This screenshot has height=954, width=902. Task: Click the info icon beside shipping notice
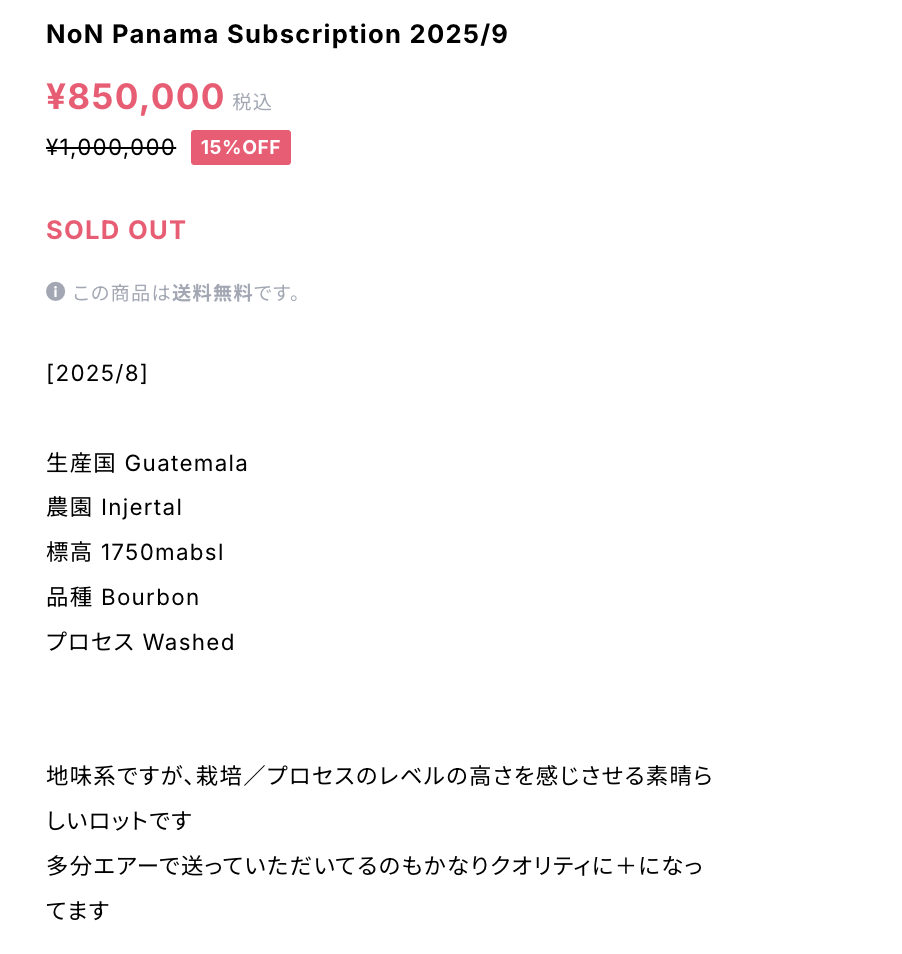pyautogui.click(x=55, y=291)
